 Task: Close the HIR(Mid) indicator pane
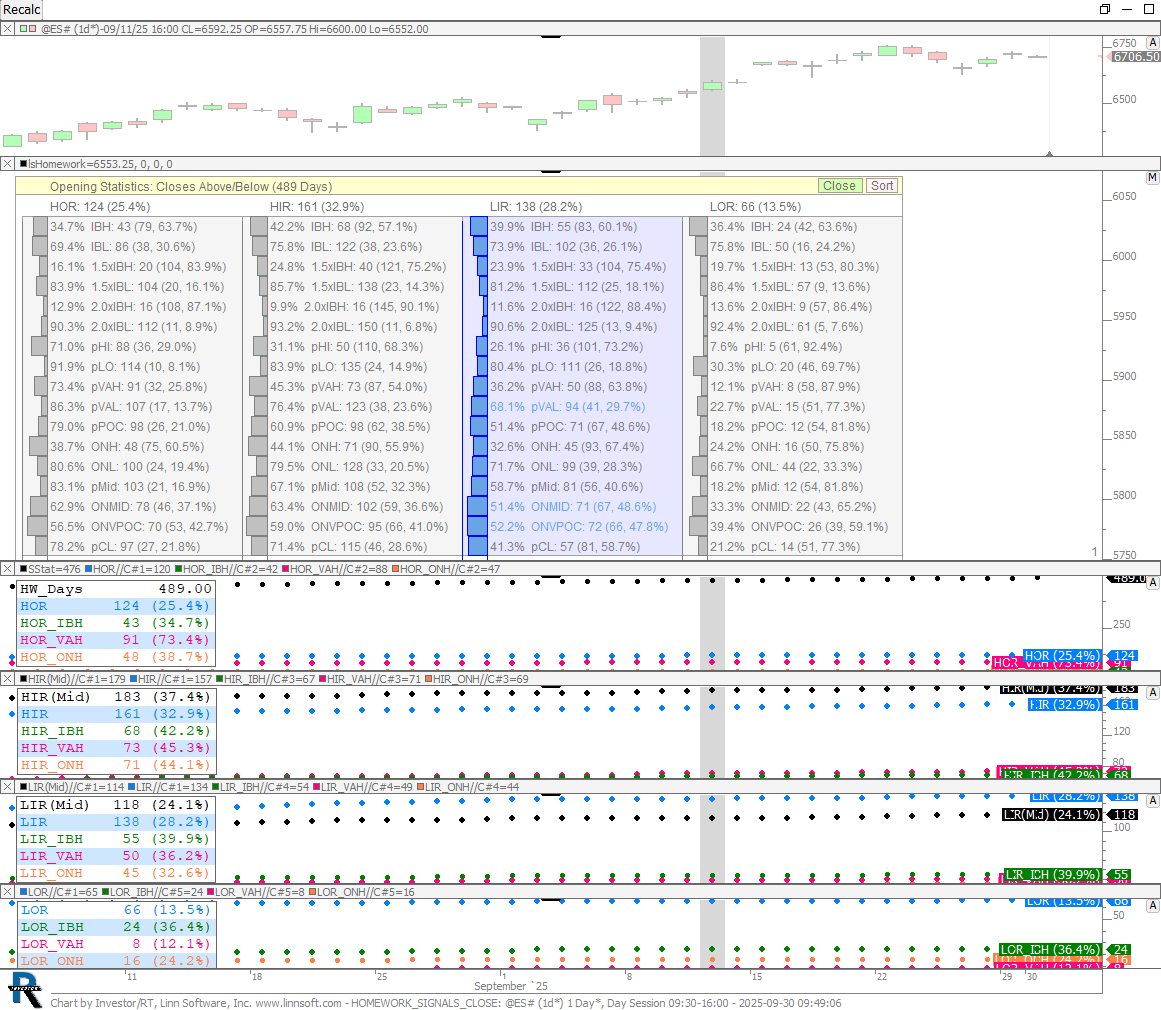8,679
